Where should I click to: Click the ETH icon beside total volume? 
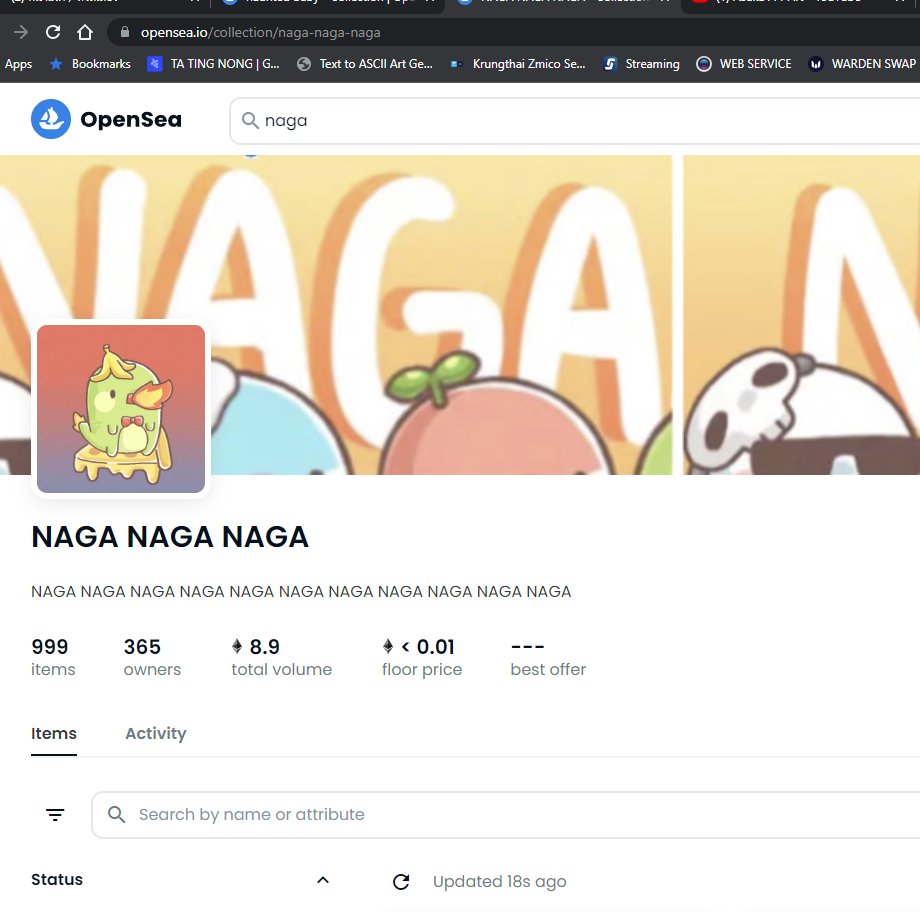237,647
